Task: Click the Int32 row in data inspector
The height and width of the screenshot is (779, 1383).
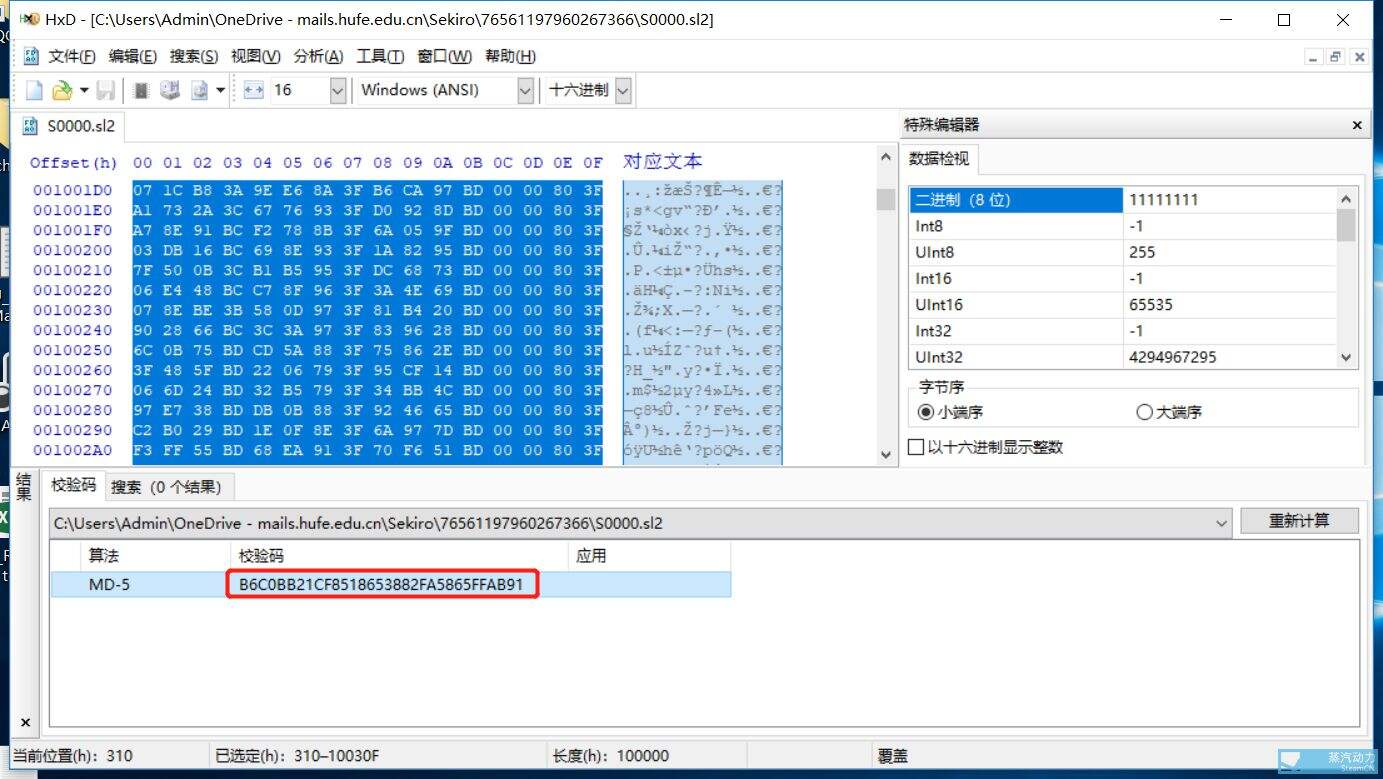Action: (1123, 331)
